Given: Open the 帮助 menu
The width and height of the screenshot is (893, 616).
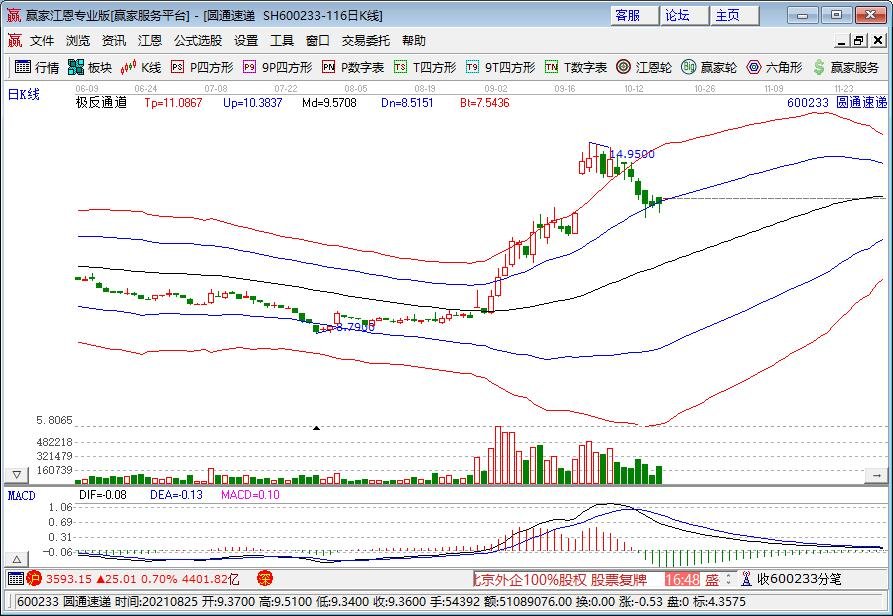Looking at the screenshot, I should [x=413, y=40].
